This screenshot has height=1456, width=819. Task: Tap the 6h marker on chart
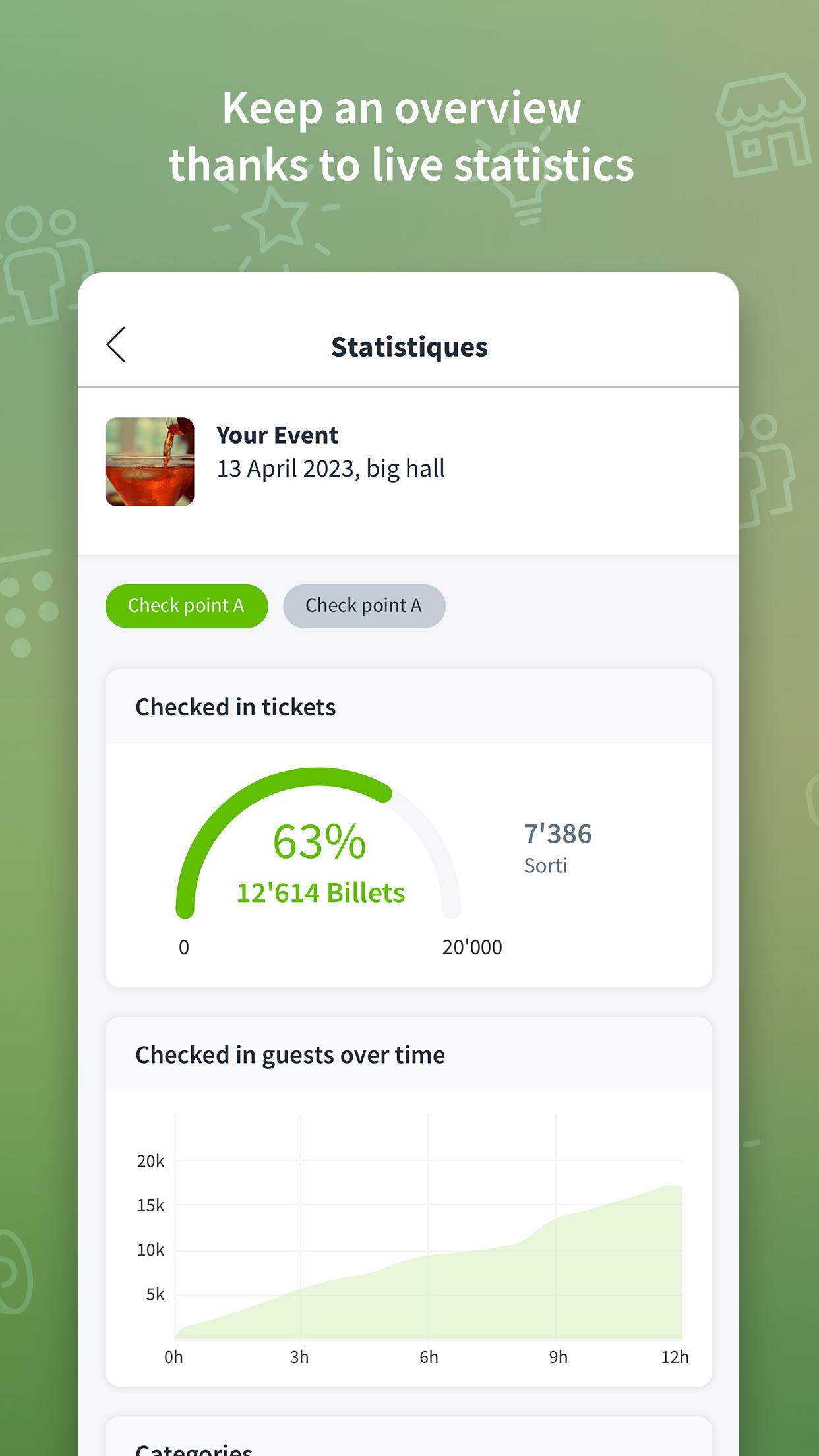[x=429, y=1357]
